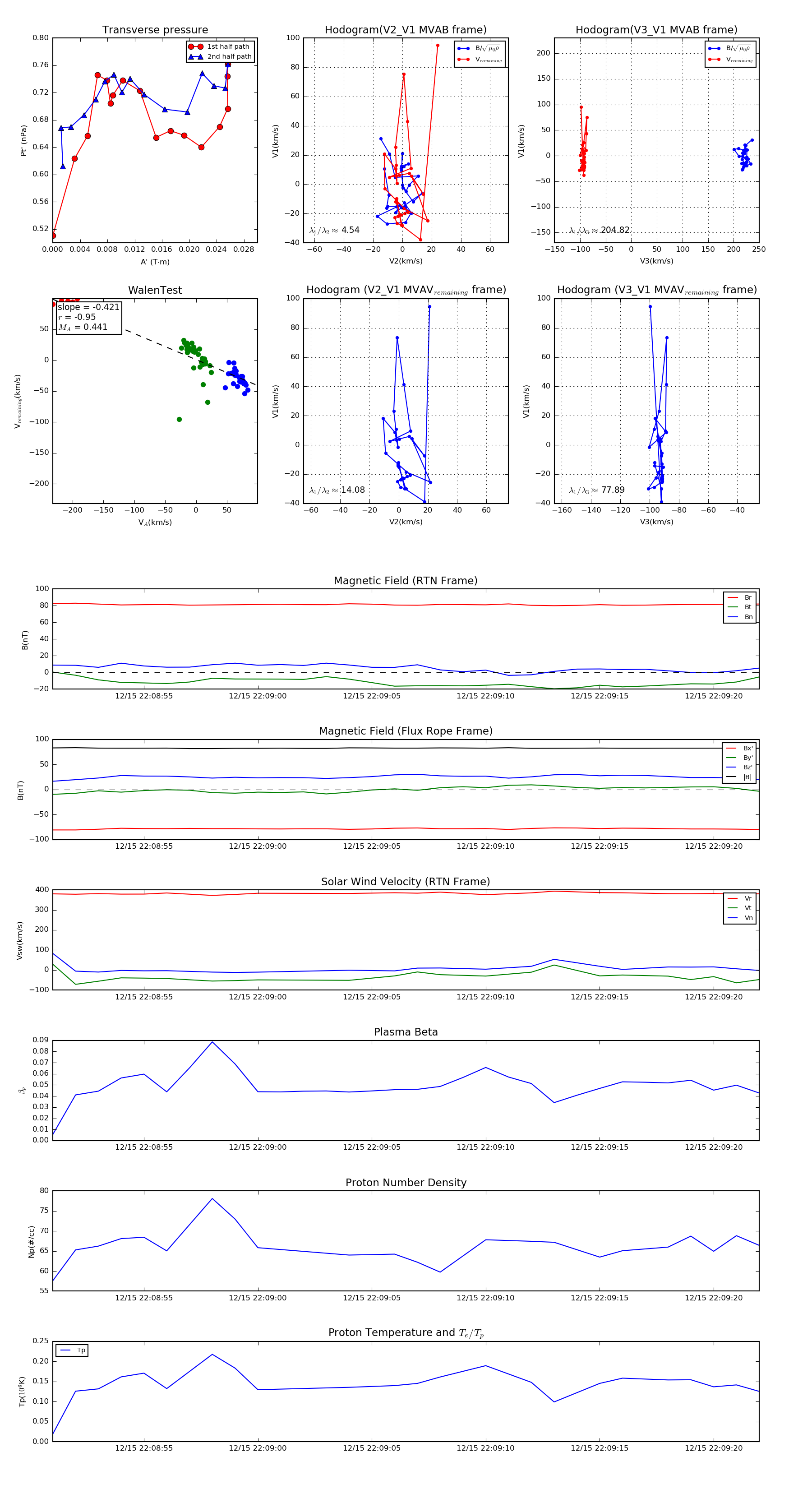Select the 'Vt' legend entry

point(740,908)
